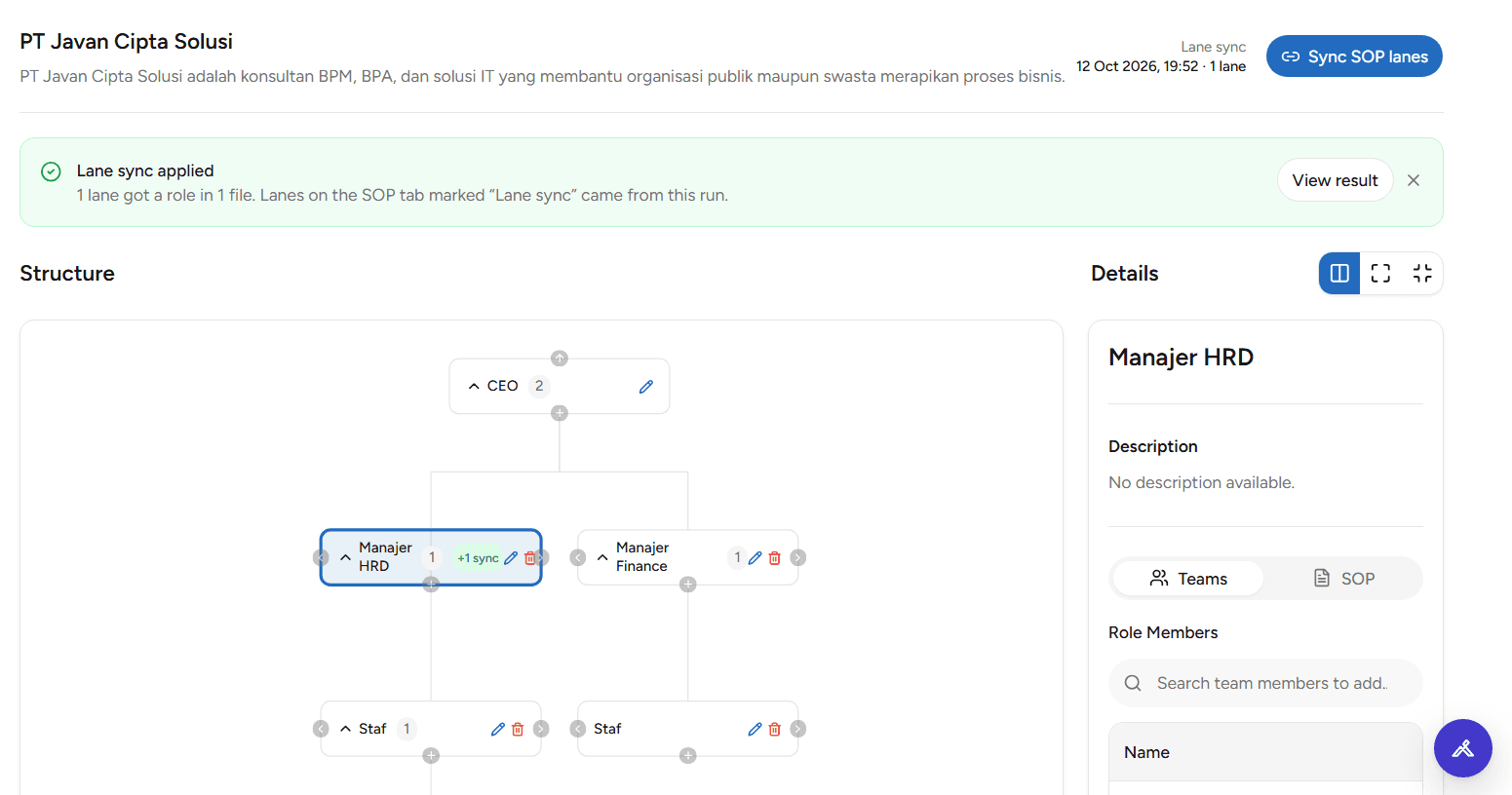Move Staf under Manajer Finance to the right
This screenshot has width=1512, height=795.
tap(798, 729)
